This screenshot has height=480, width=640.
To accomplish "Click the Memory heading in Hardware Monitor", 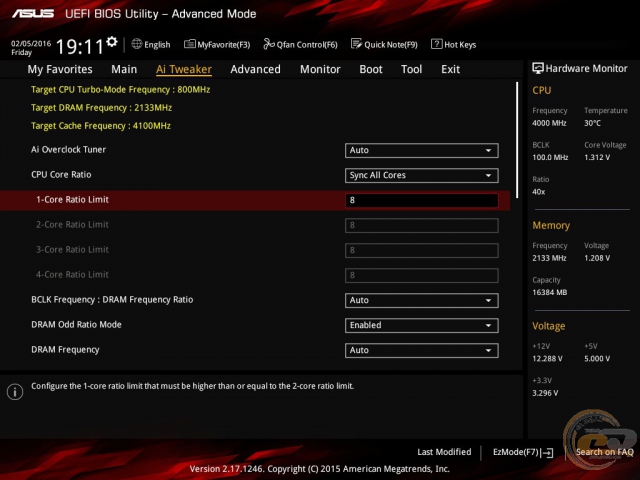I will click(x=551, y=225).
